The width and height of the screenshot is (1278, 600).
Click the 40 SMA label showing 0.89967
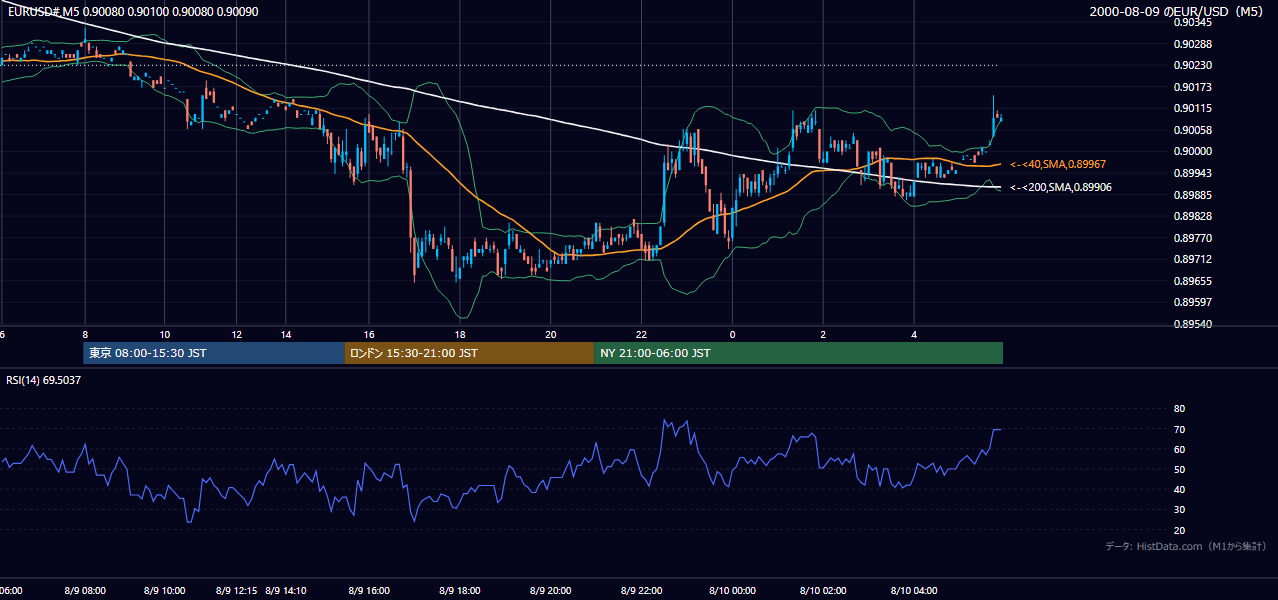point(1058,164)
